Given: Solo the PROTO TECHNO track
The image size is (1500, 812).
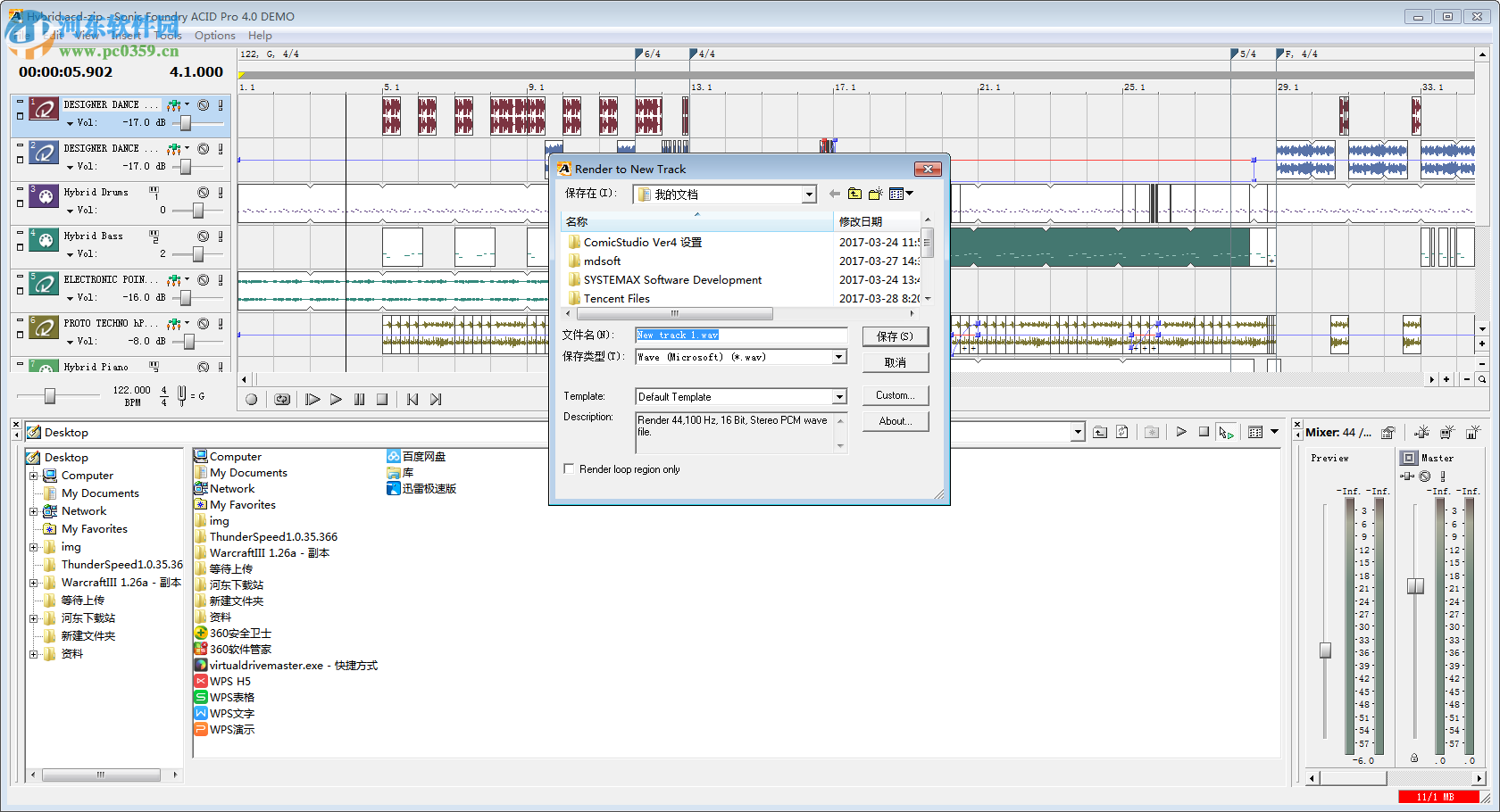Looking at the screenshot, I should click(221, 324).
